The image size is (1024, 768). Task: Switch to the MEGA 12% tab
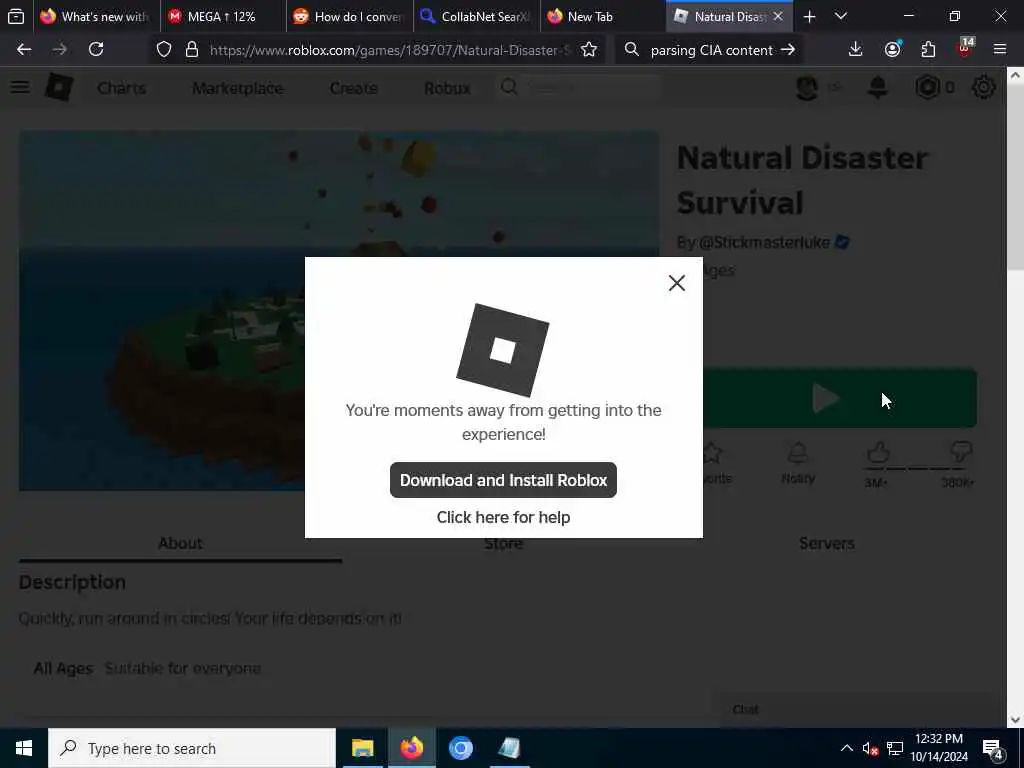222,17
